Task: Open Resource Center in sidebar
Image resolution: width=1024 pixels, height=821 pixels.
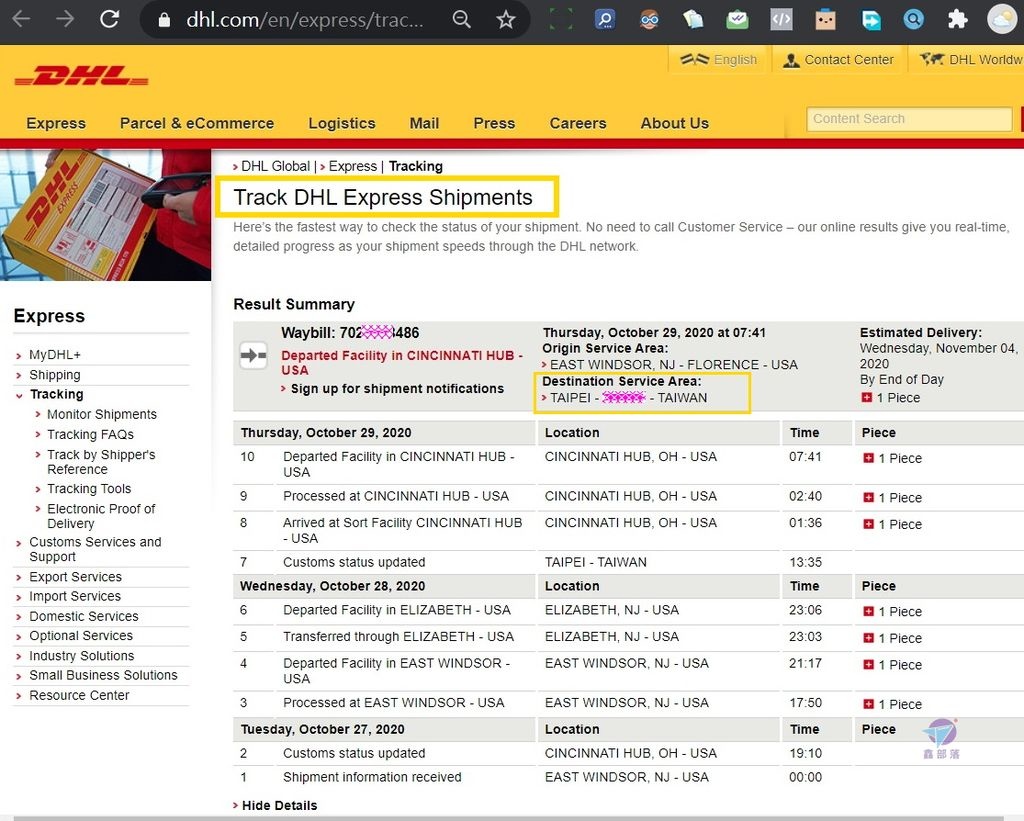Action: point(79,696)
